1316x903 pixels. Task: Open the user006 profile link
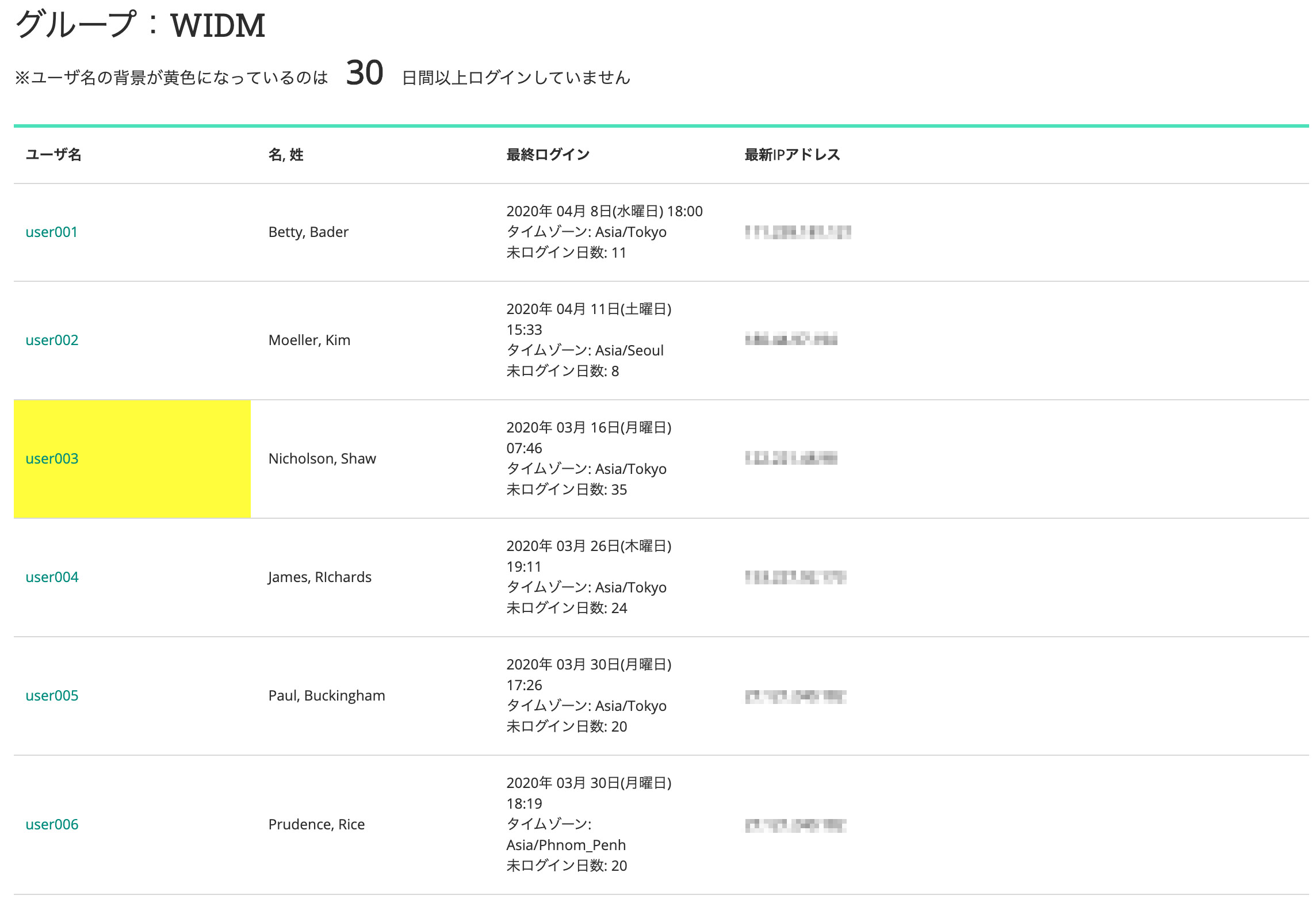[52, 824]
